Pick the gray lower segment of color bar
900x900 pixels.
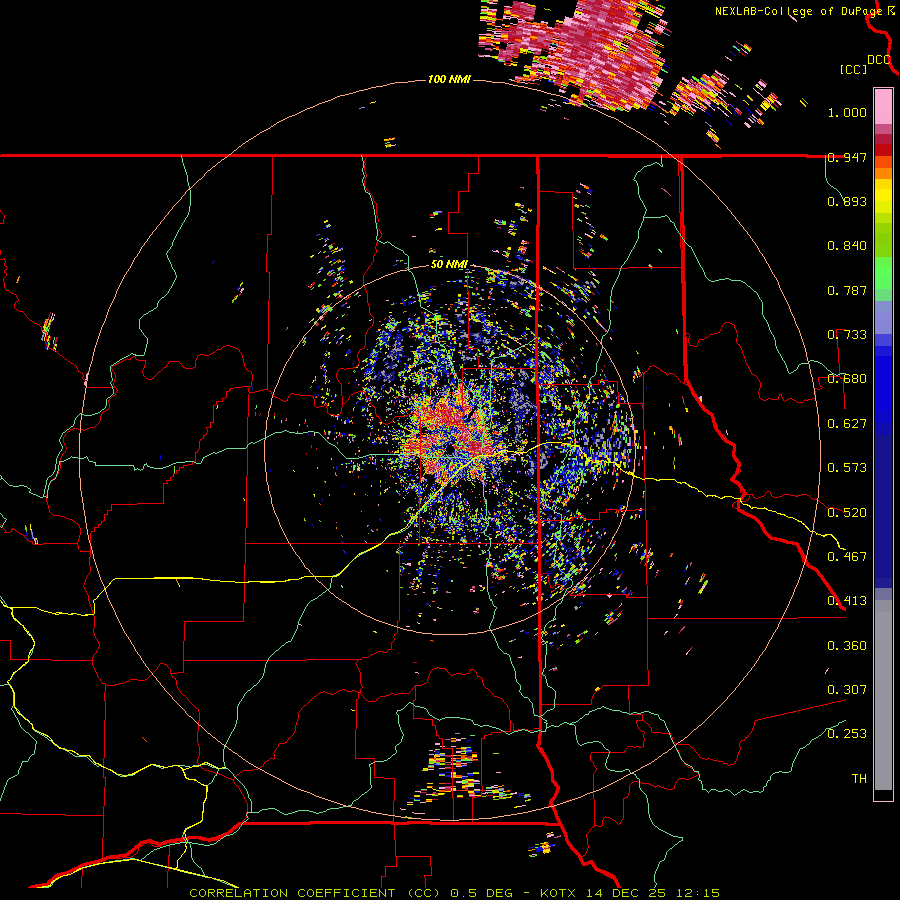pyautogui.click(x=883, y=695)
